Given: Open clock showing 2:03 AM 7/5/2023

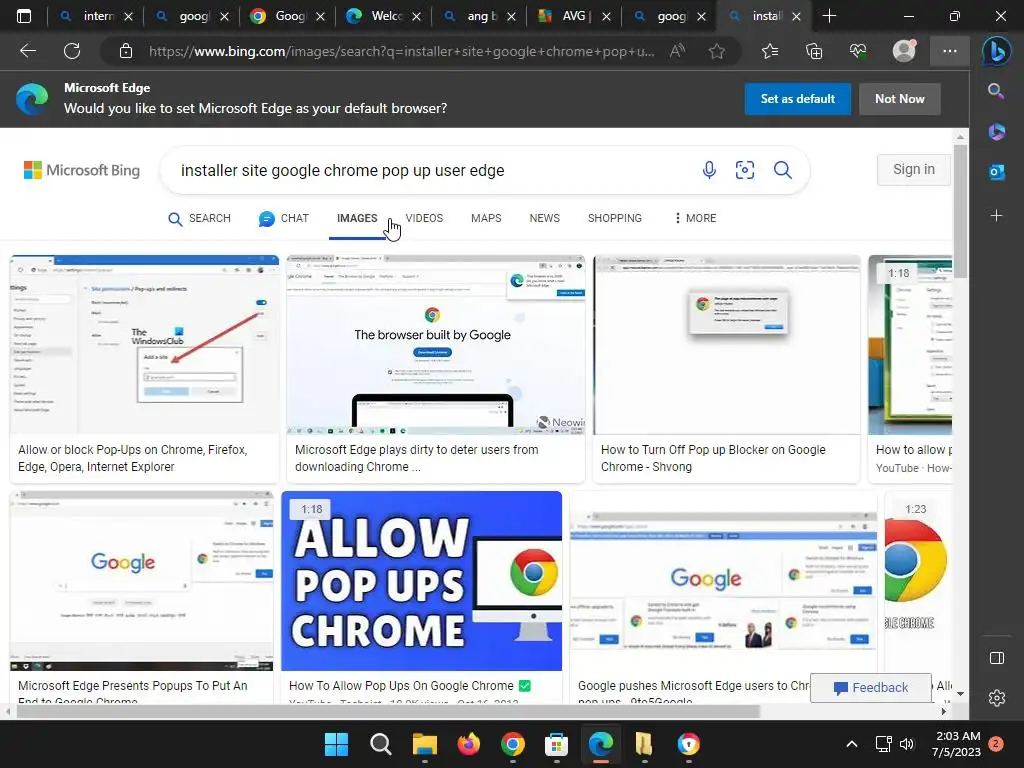Looking at the screenshot, I should [956, 744].
